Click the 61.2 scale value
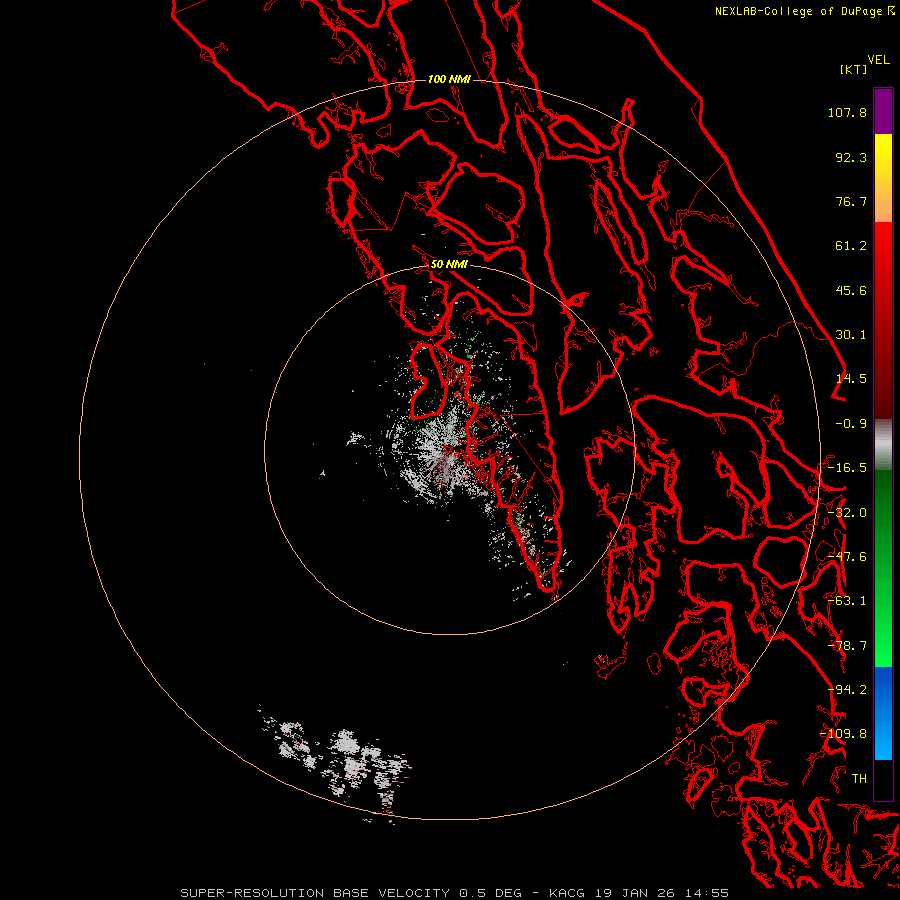 851,246
